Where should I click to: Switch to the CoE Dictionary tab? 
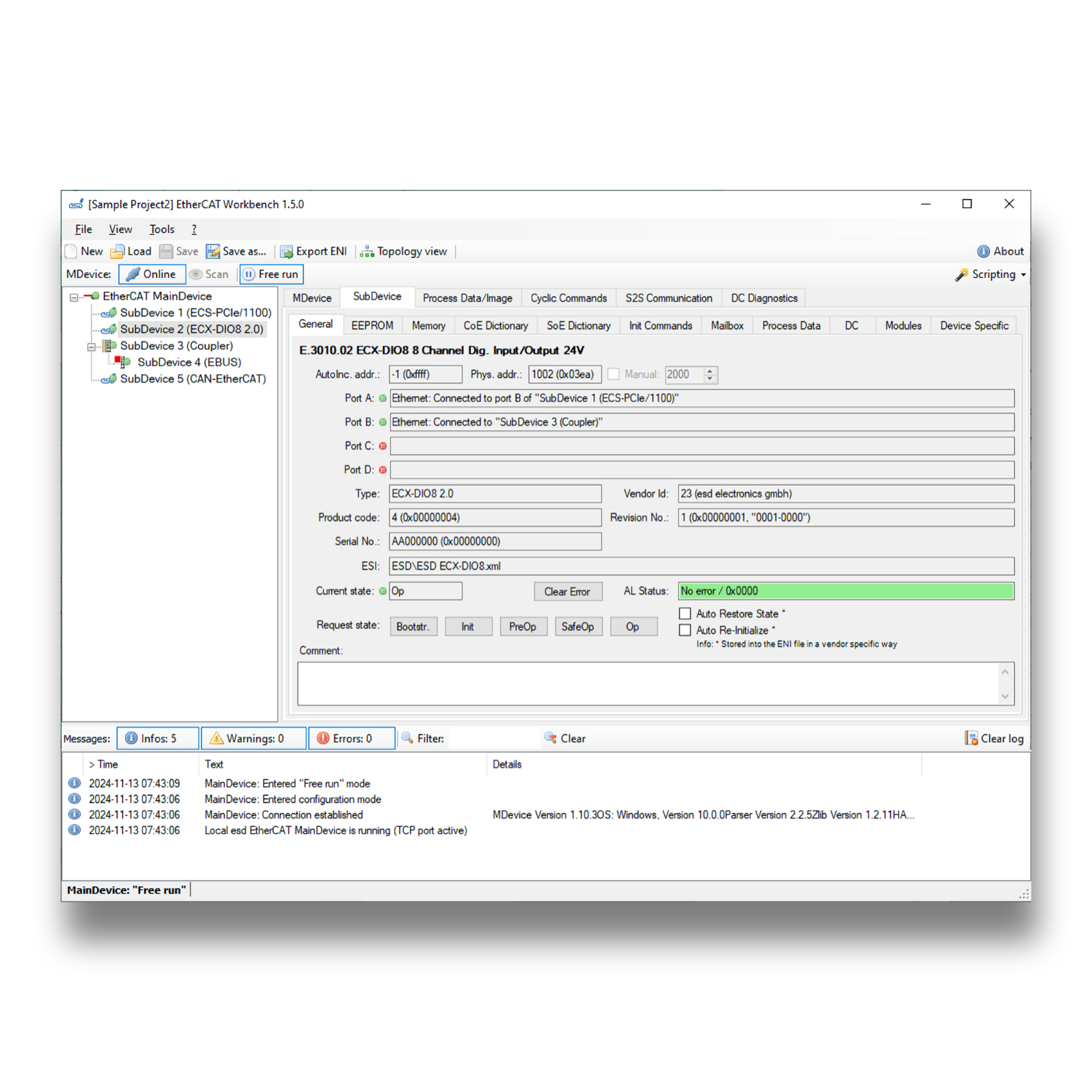[495, 326]
